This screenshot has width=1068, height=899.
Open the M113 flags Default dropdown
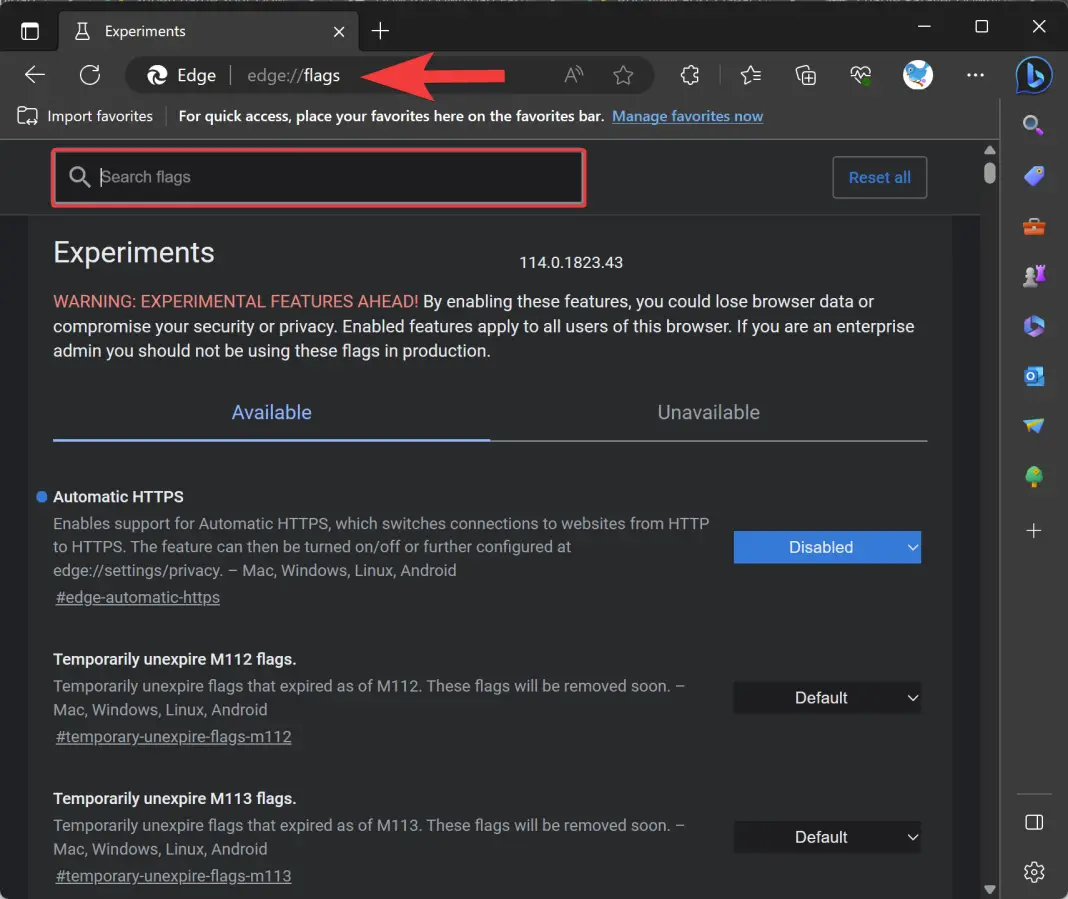click(x=827, y=837)
